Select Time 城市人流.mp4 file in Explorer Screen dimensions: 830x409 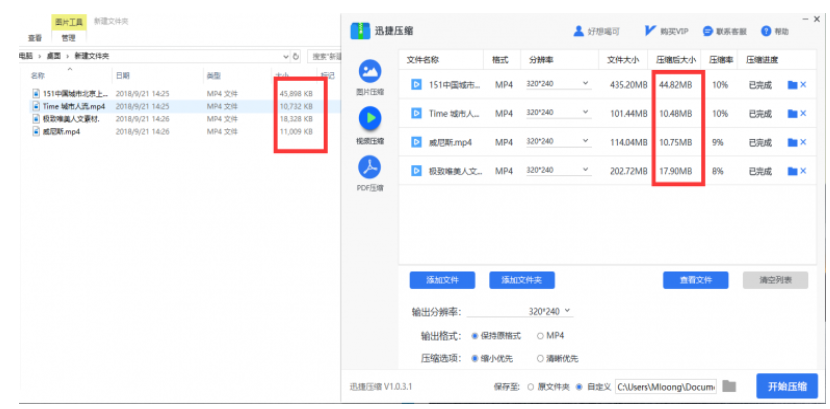coord(74,106)
